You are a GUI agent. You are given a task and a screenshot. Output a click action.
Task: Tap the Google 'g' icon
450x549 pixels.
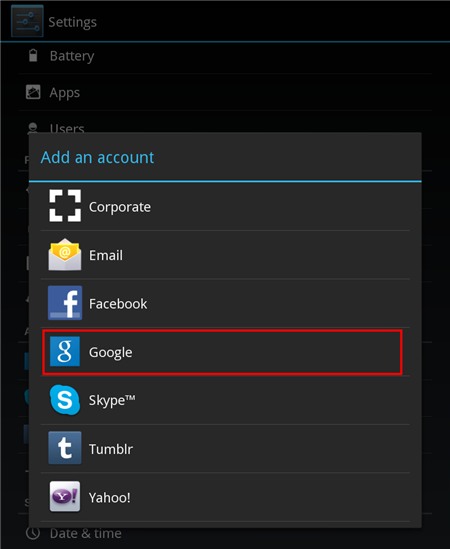point(65,352)
